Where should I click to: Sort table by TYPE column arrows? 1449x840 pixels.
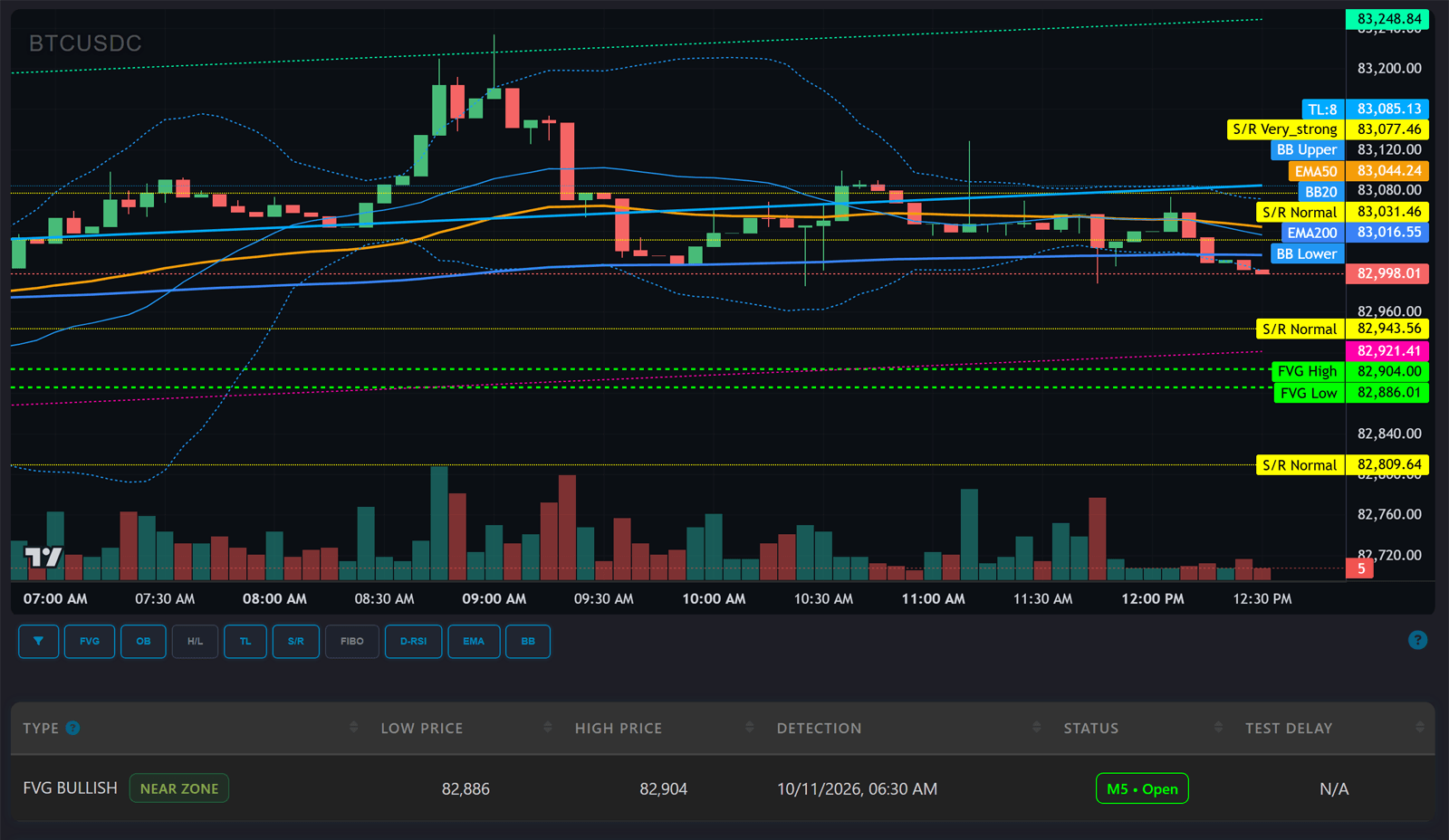[353, 728]
